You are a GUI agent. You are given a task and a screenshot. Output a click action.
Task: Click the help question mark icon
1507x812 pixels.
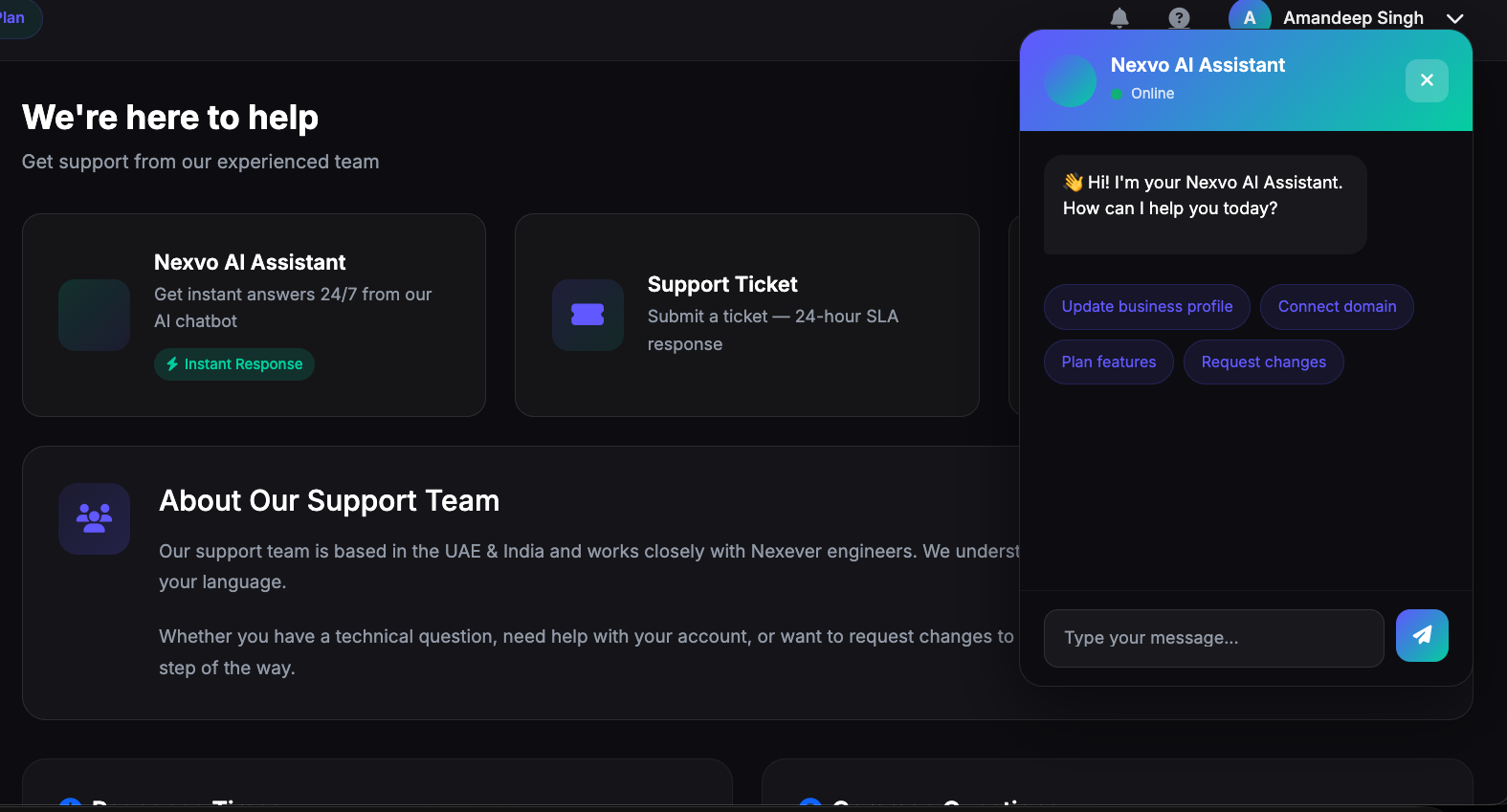1179,18
